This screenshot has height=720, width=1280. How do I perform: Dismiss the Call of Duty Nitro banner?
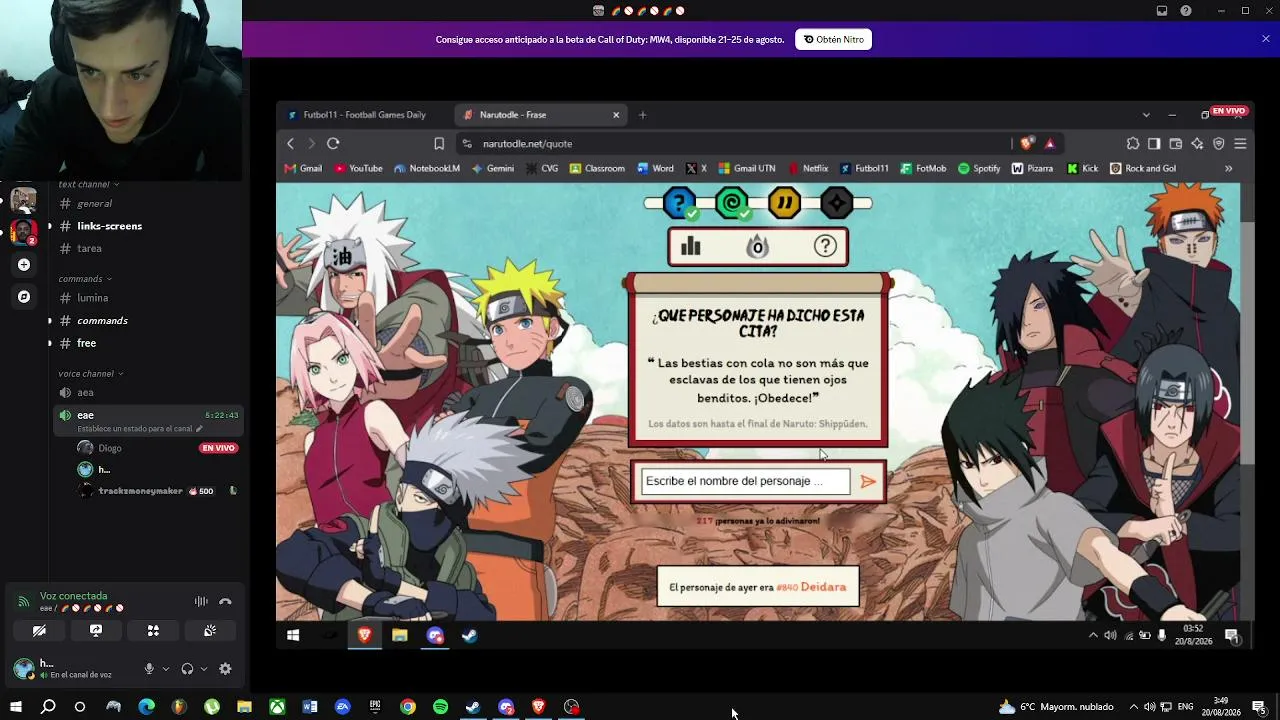[x=1265, y=39]
